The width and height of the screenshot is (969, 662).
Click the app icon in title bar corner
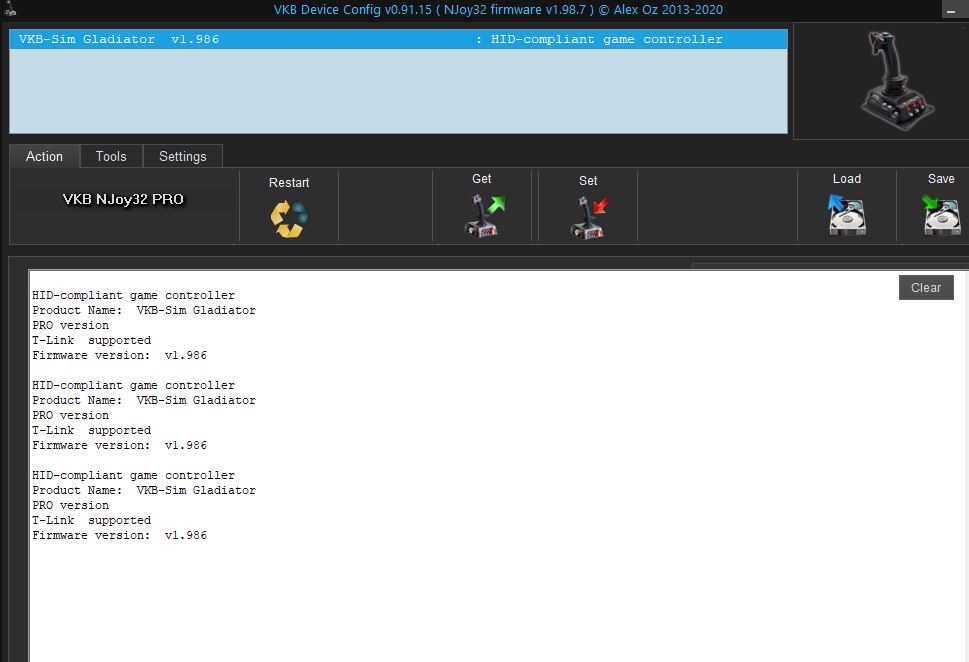coord(9,9)
